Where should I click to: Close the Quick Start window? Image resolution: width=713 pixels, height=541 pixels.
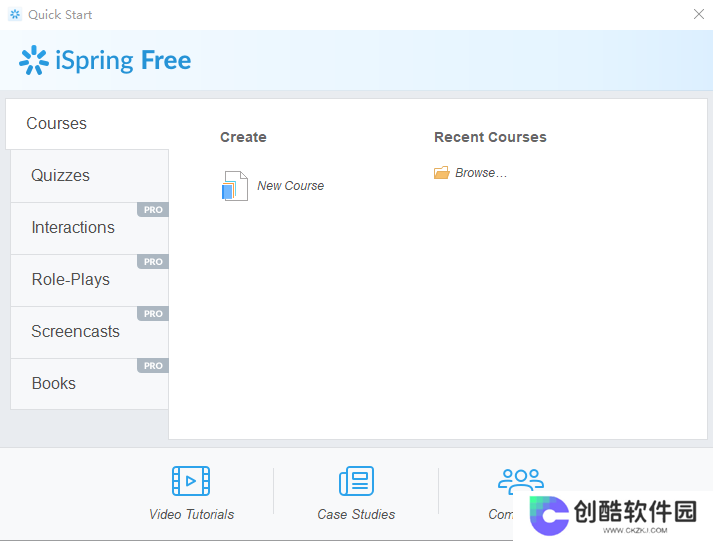pyautogui.click(x=699, y=14)
